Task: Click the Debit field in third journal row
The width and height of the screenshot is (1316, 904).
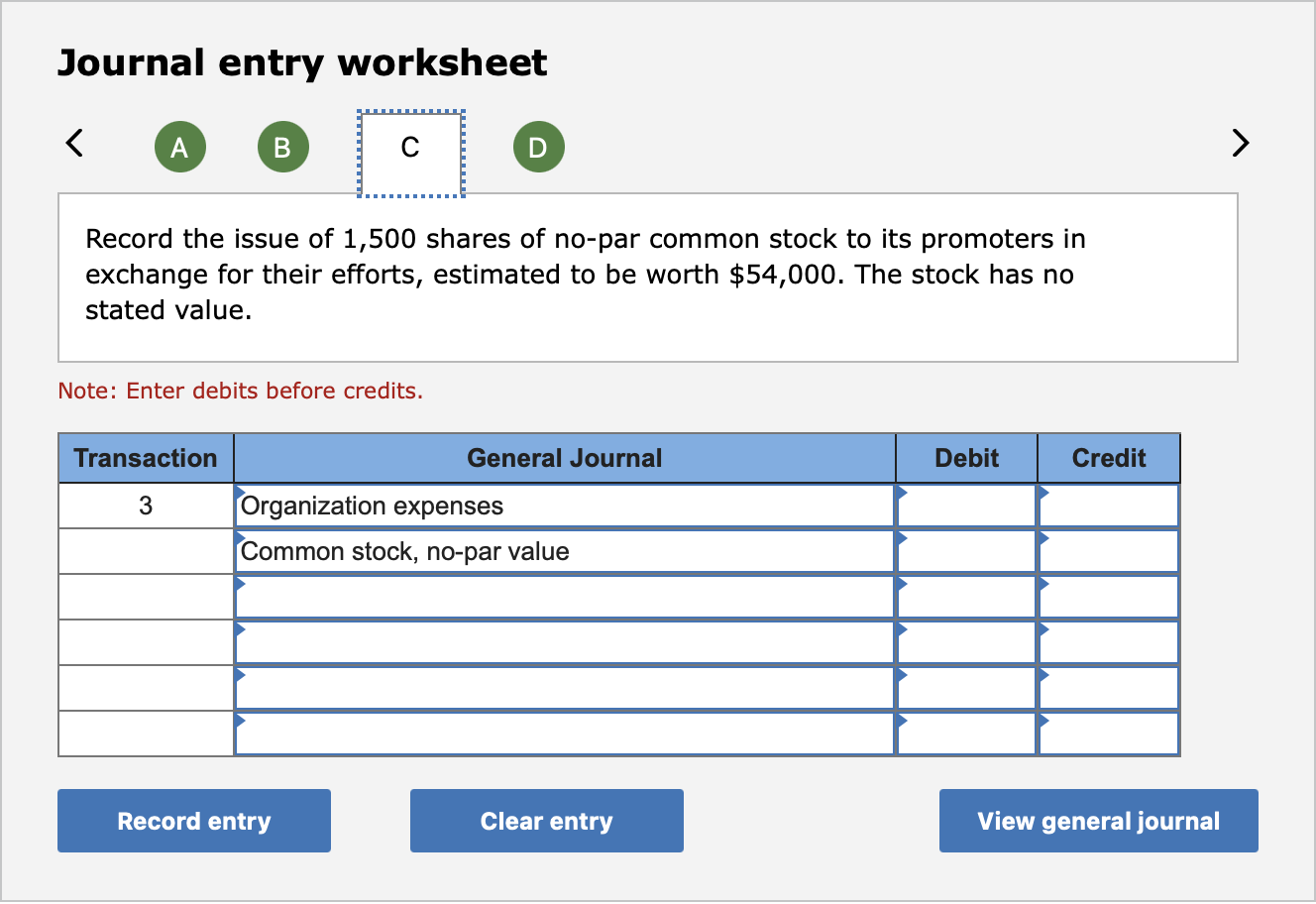Action: (x=967, y=597)
